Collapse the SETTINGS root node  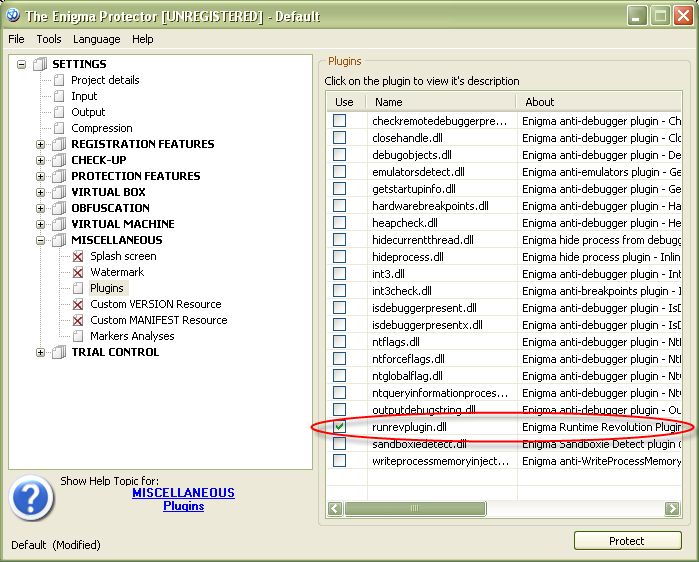[21, 65]
